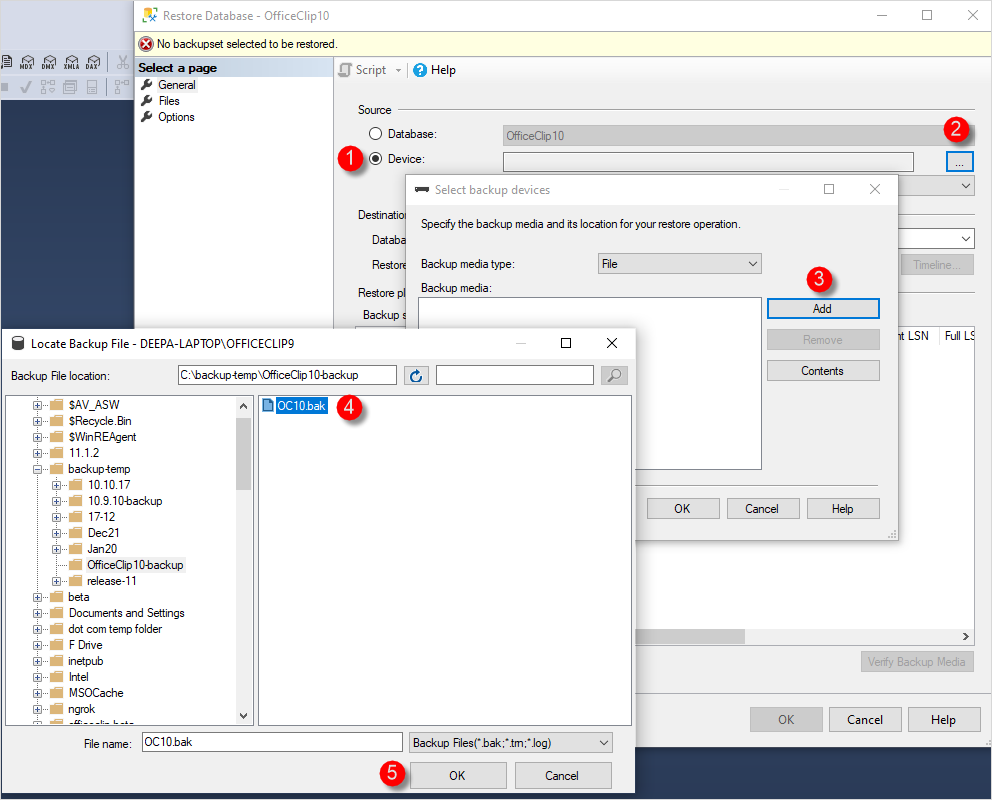Expand the $AV_ASW folder node

pos(37,405)
